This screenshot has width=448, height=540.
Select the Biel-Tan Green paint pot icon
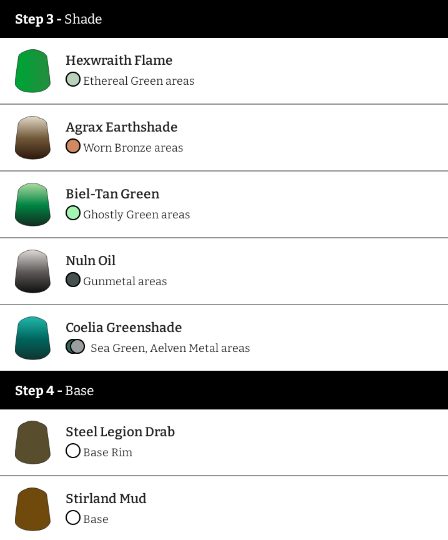click(x=33, y=204)
